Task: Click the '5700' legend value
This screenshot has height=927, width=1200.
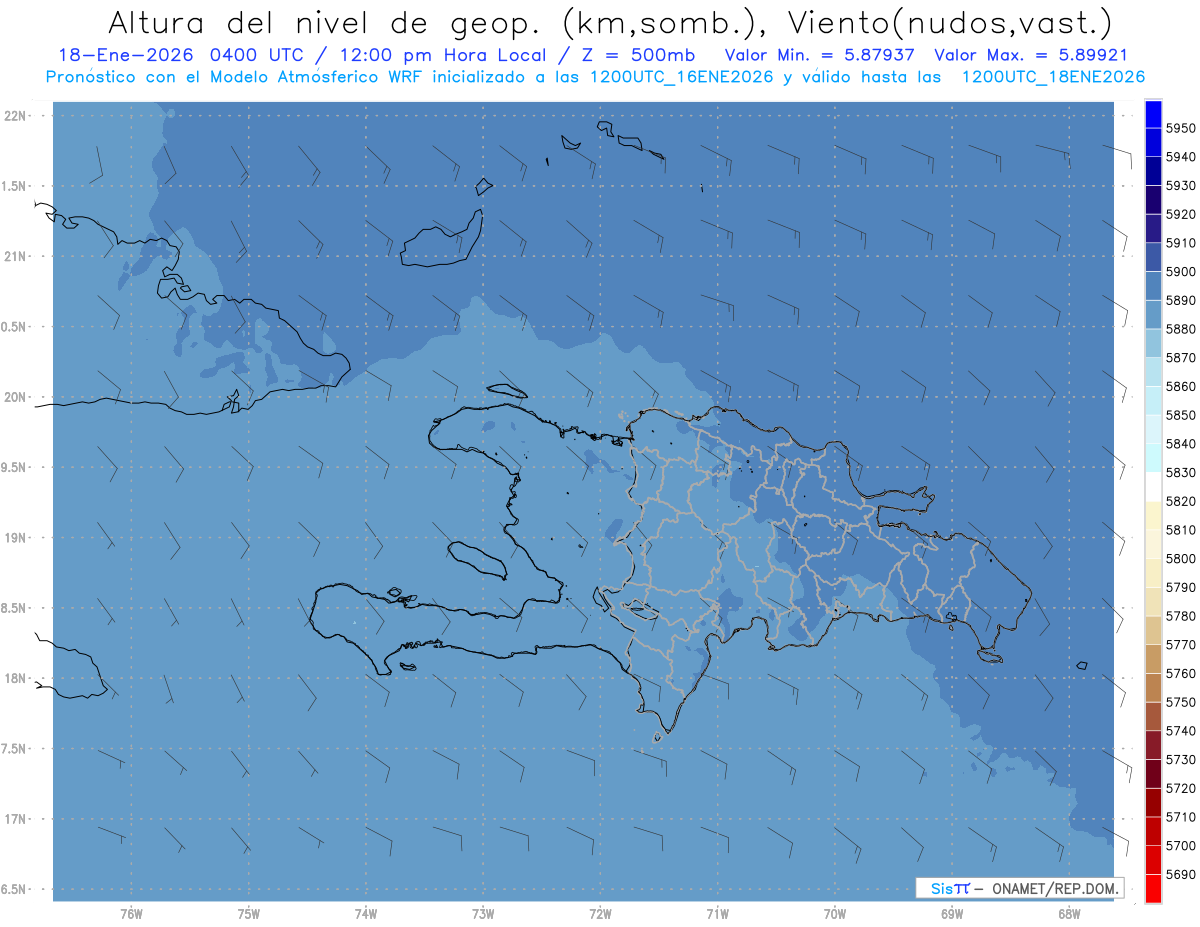Action: coord(1181,846)
